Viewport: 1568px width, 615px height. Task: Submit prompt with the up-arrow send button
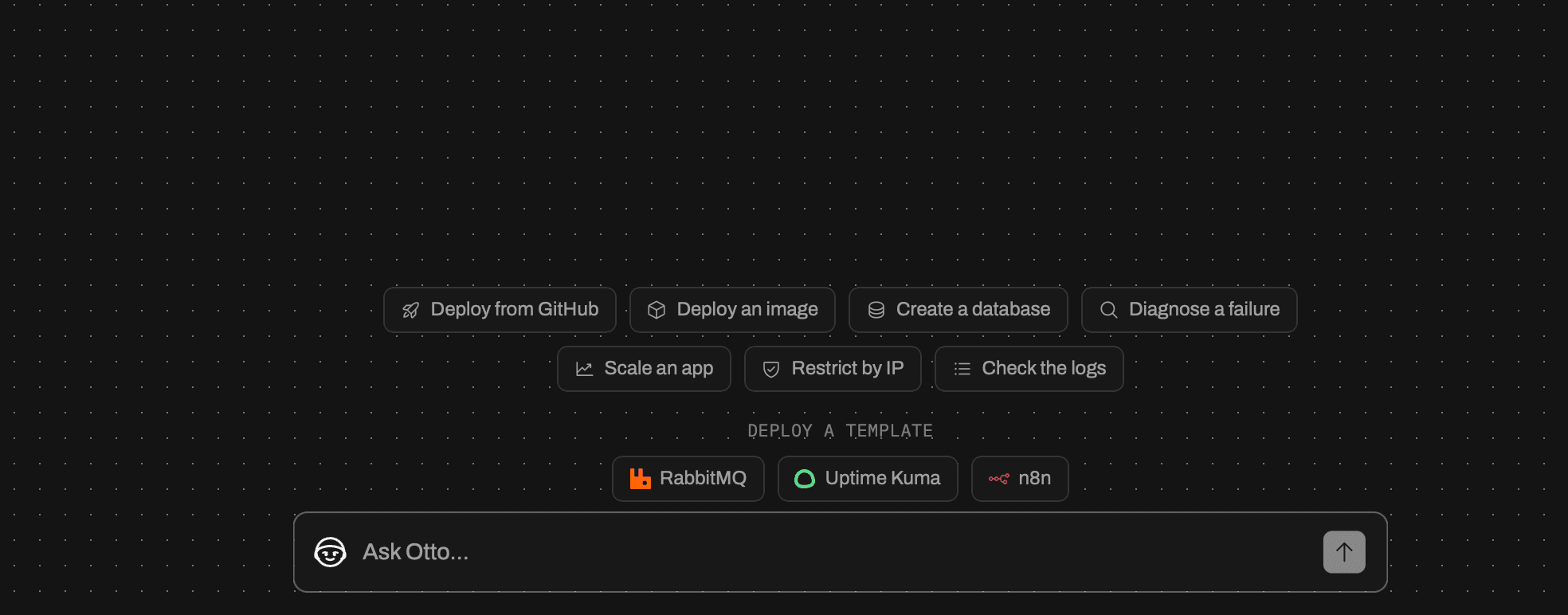tap(1344, 552)
